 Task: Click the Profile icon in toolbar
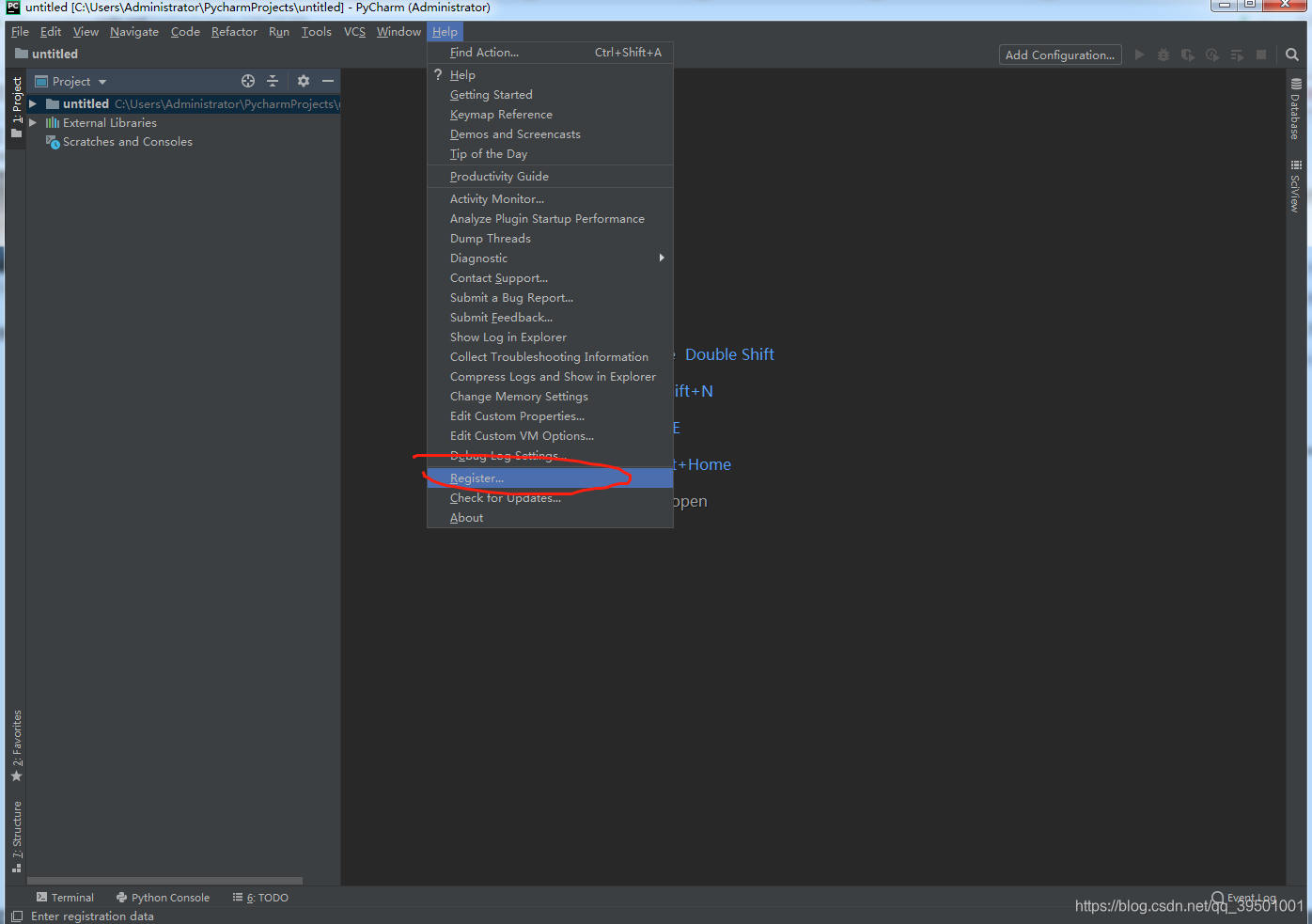(x=1212, y=55)
